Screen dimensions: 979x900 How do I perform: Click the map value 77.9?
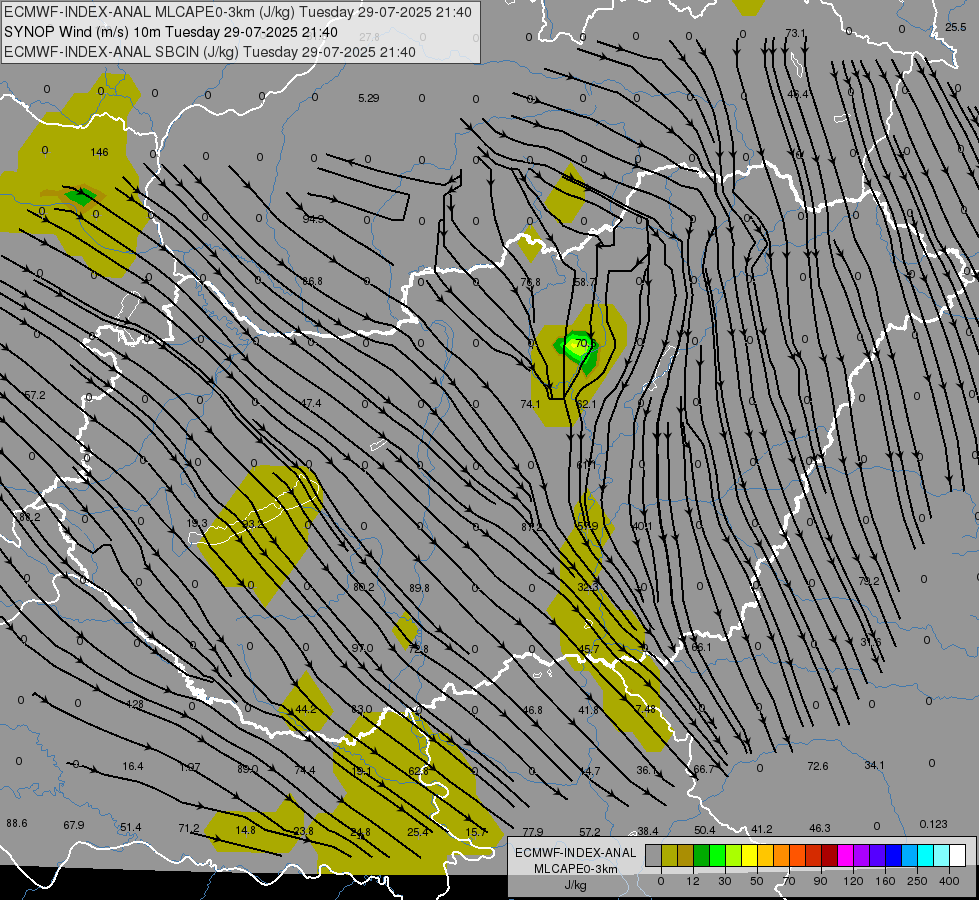point(533,832)
